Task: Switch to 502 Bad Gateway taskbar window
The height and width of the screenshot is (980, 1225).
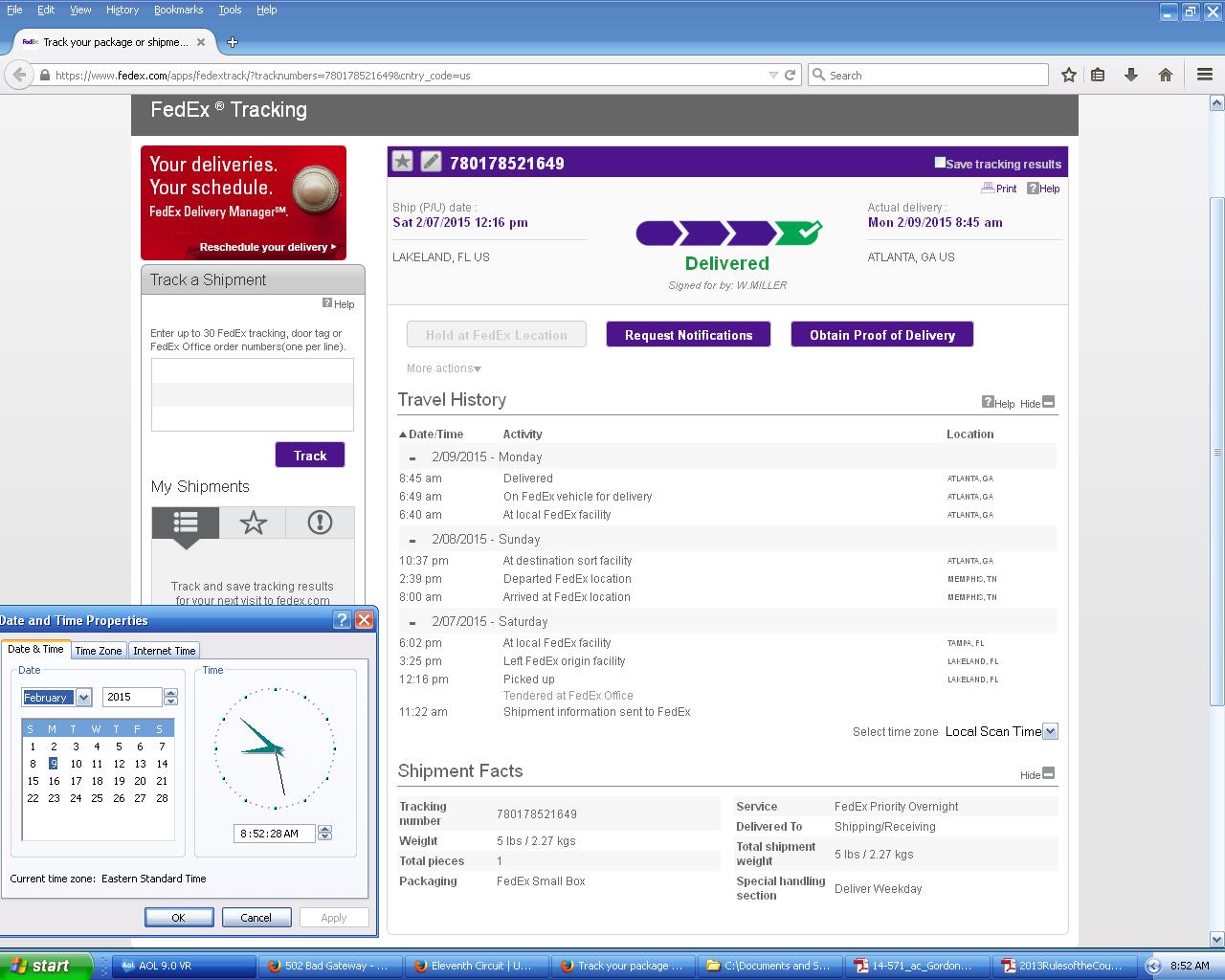Action: tap(329, 966)
